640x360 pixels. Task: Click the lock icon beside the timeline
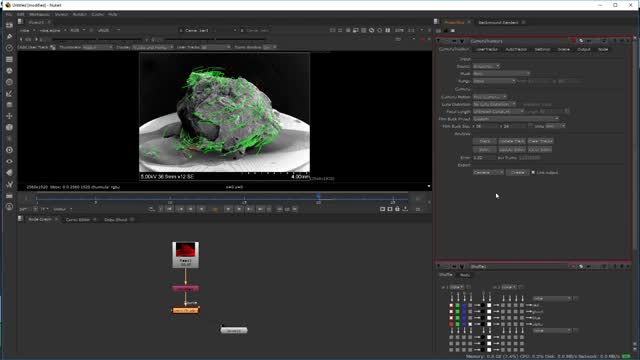397,209
